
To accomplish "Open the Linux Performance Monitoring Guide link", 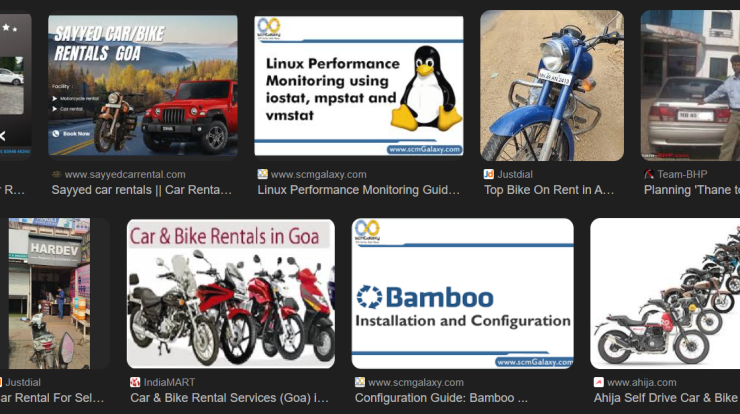I will point(359,190).
